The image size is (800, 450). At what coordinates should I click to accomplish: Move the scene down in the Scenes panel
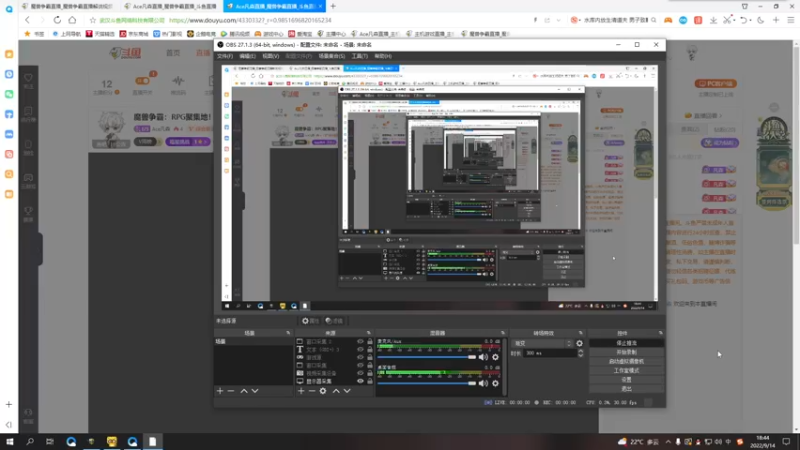pos(255,391)
